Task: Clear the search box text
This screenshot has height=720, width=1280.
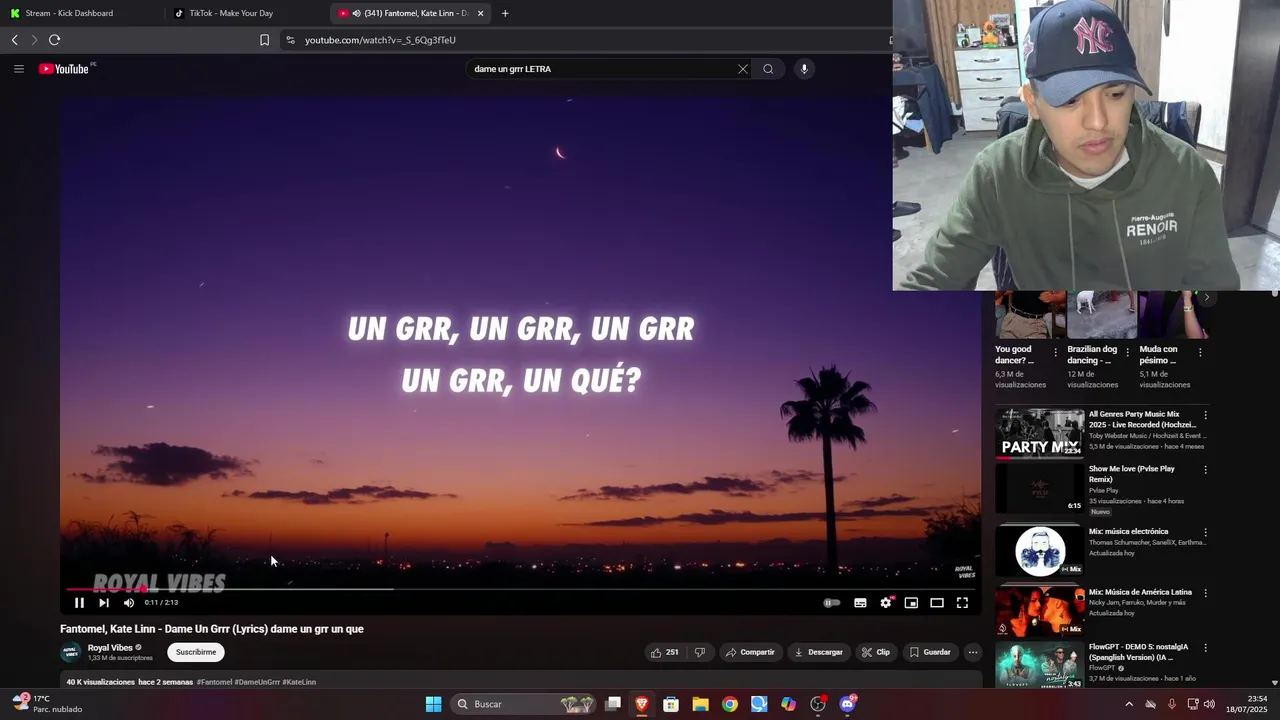Action: tap(742, 69)
